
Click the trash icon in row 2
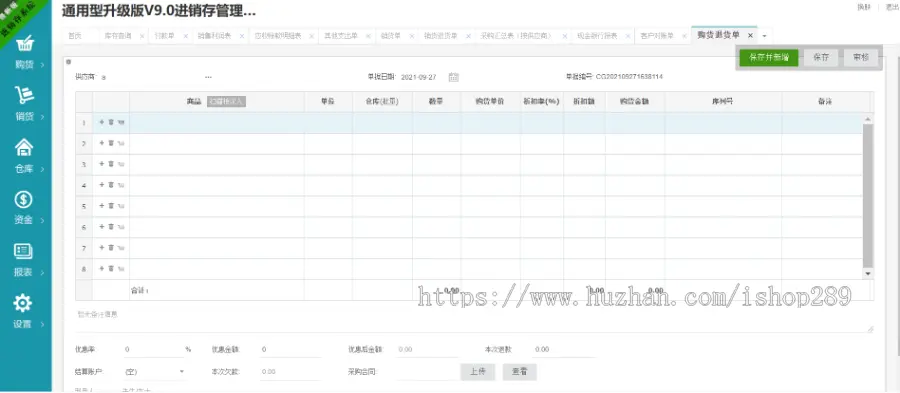(111, 143)
